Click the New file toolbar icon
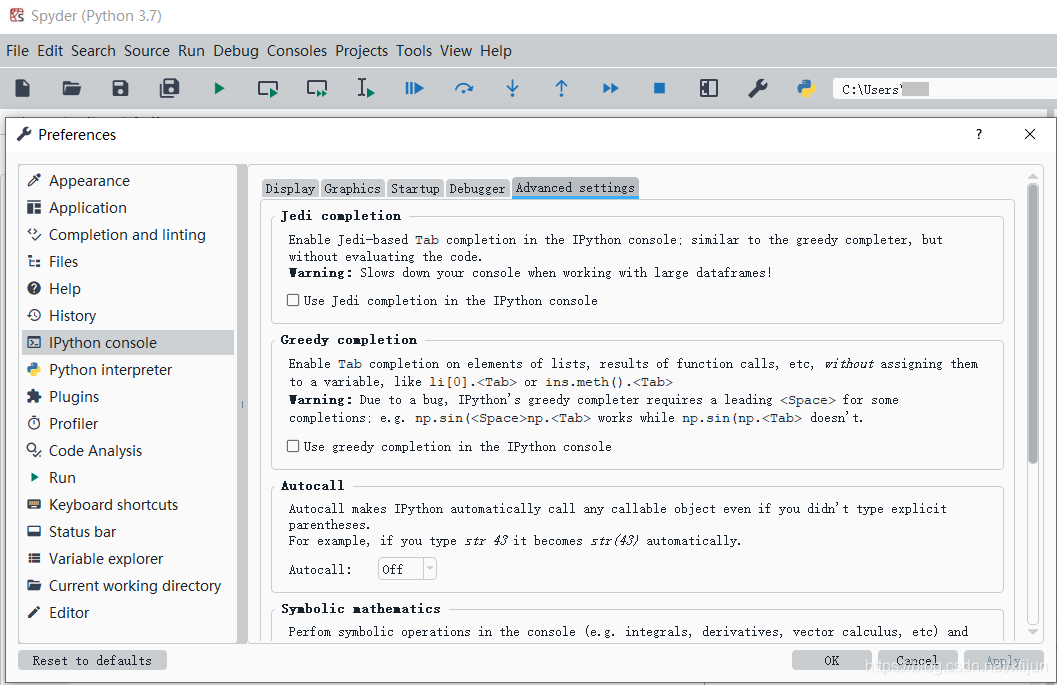The height and width of the screenshot is (685, 1057). click(23, 88)
